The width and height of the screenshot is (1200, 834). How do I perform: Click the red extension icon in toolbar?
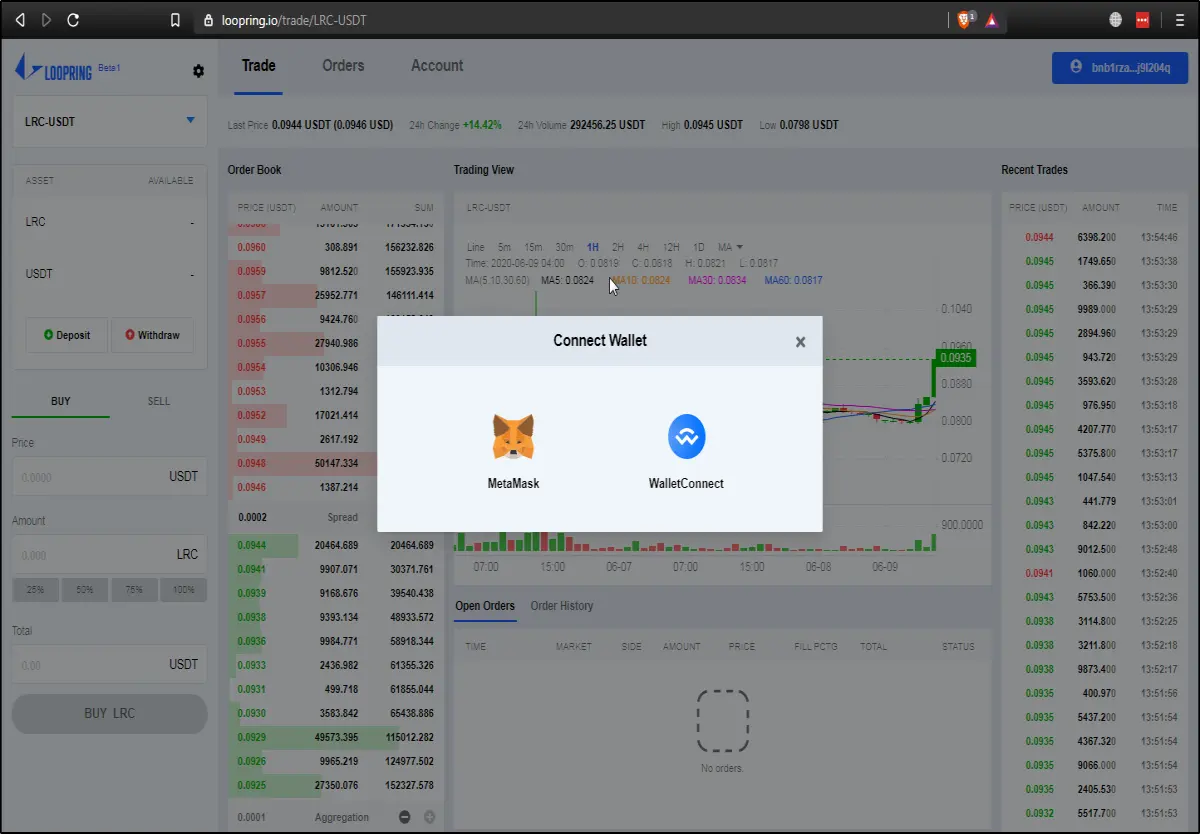click(x=1143, y=19)
